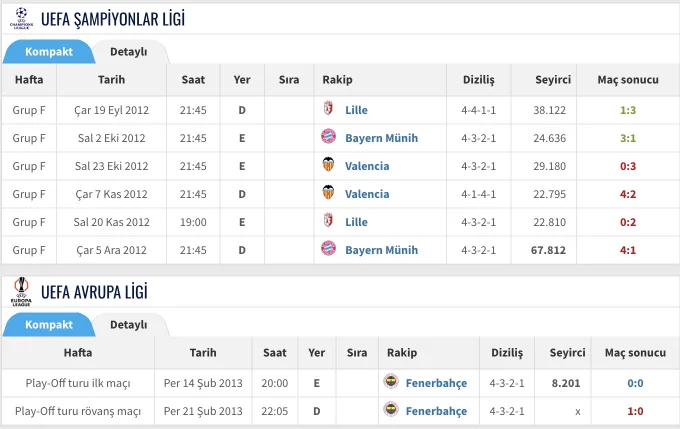The width and height of the screenshot is (680, 429).
Task: Open Bayern Münih link, 5 Ara 2012 match
Action: (382, 250)
